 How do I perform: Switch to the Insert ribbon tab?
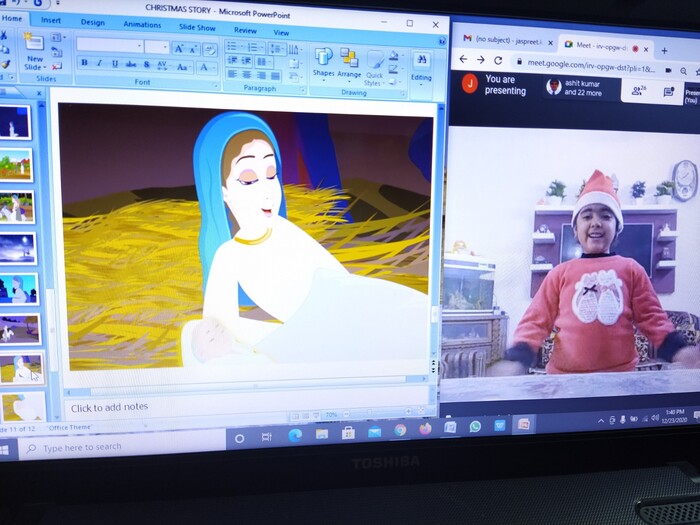[x=51, y=20]
